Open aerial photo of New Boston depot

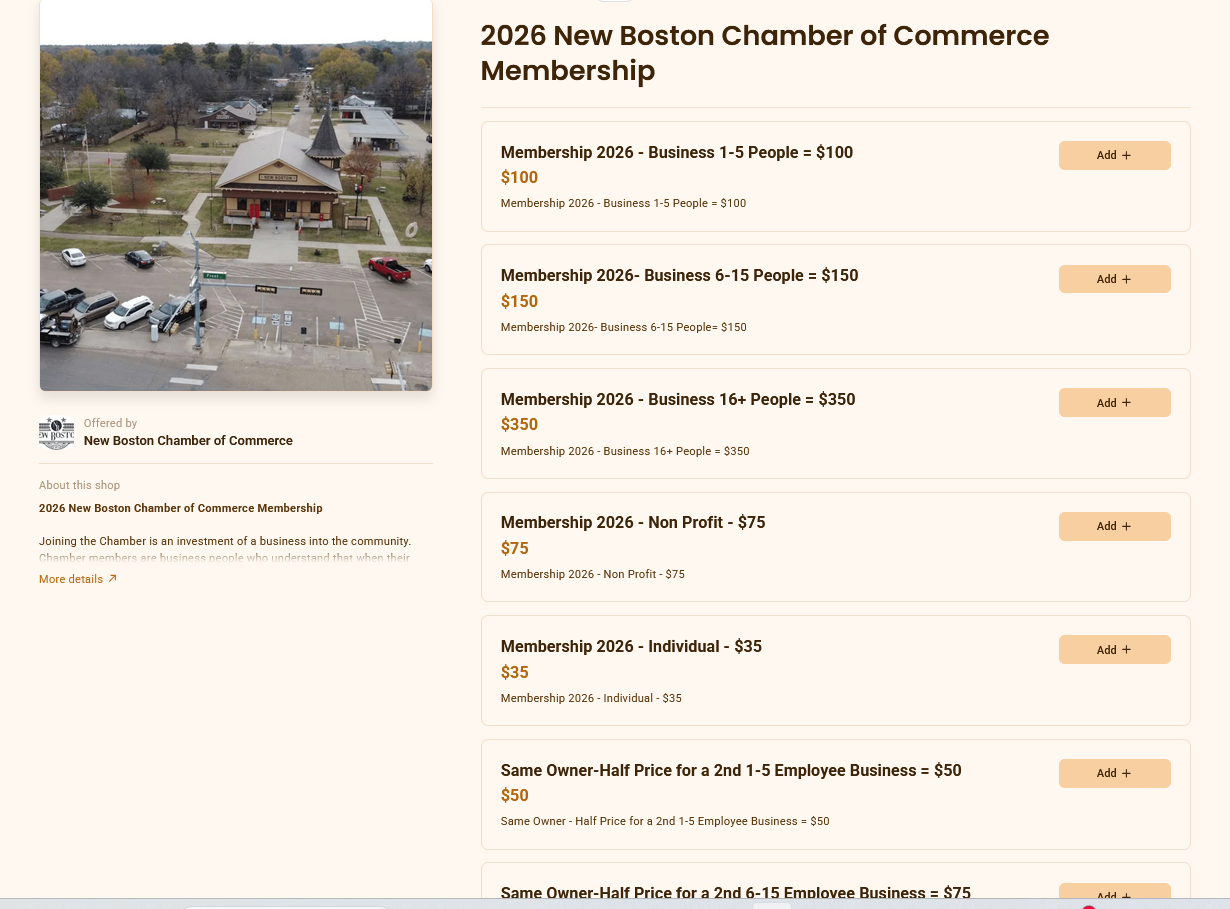coord(236,195)
